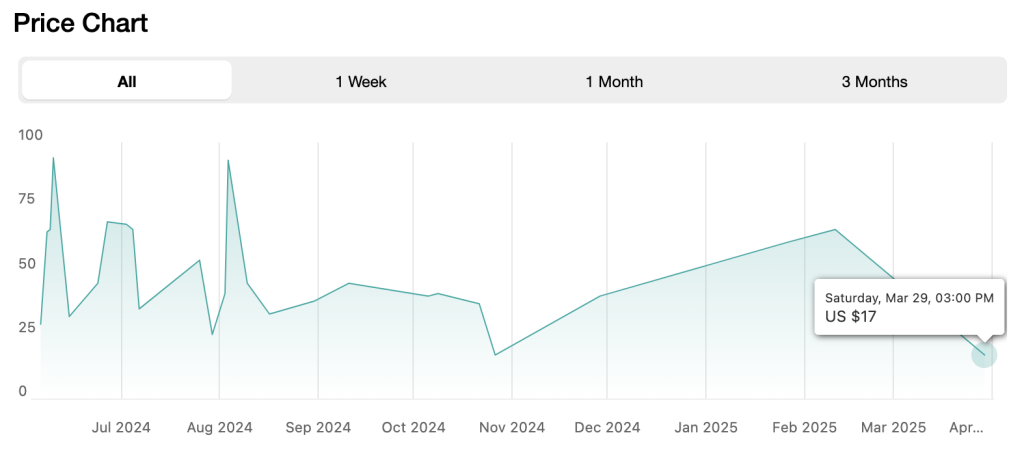The height and width of the screenshot is (459, 1024).
Task: Click the Sep 2024 axis label
Action: [318, 427]
